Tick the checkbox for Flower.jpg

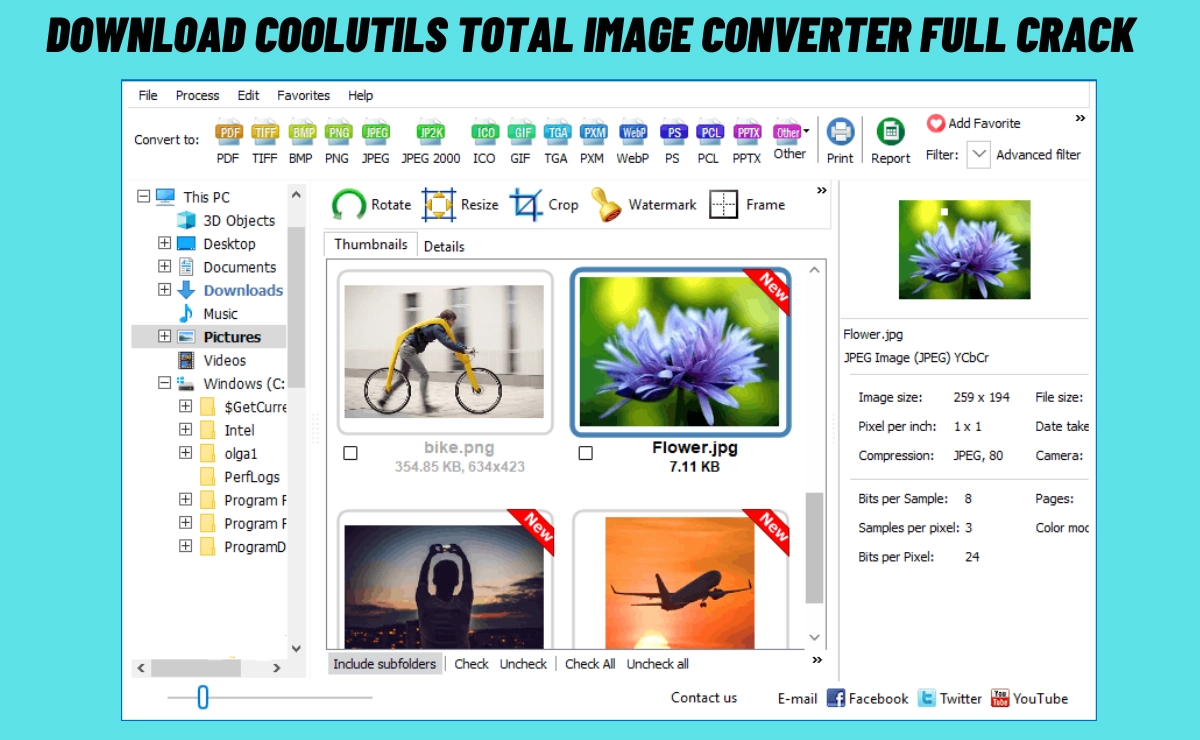pos(585,453)
